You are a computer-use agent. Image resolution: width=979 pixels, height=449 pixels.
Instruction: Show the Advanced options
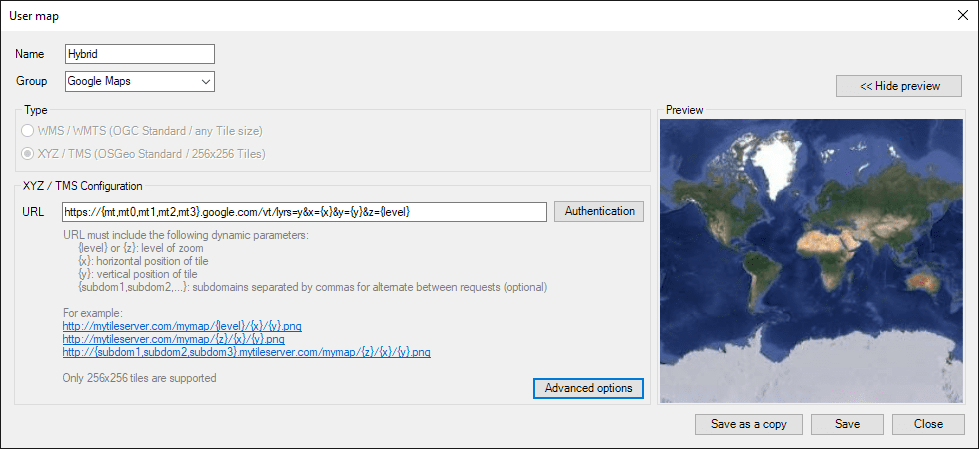tap(588, 388)
